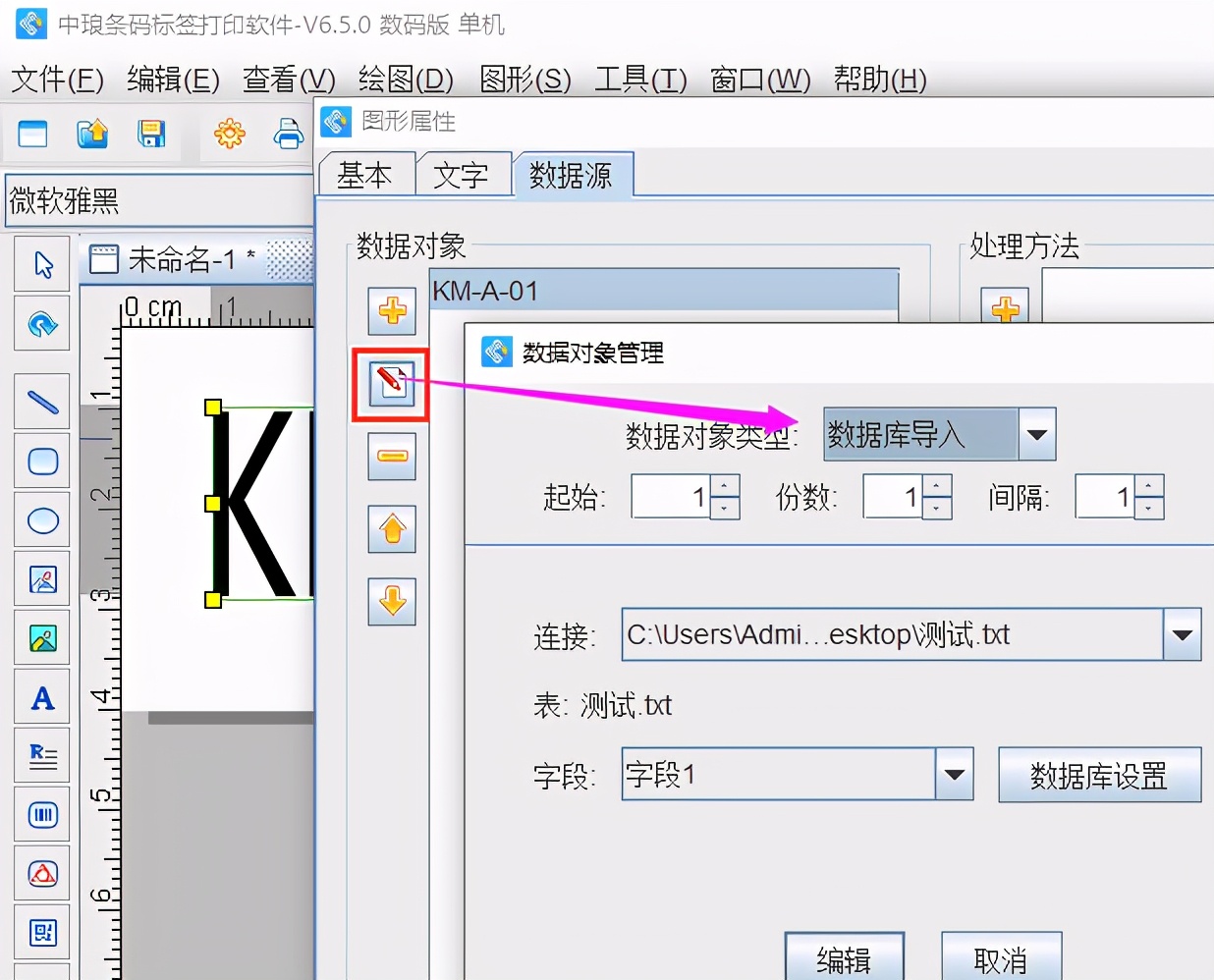Select the vector image tool

coord(42,579)
